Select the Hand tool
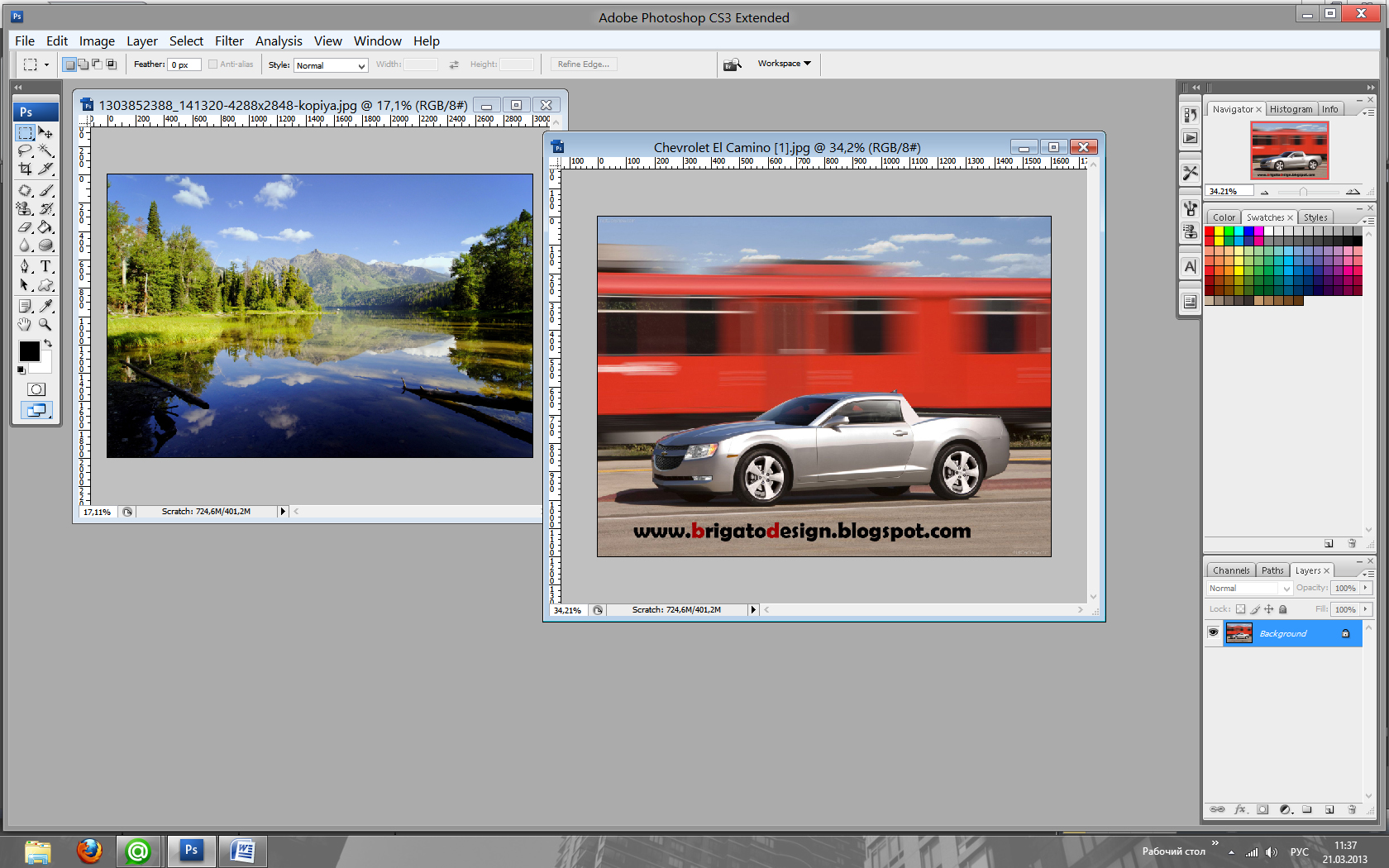The height and width of the screenshot is (868, 1389). [26, 324]
